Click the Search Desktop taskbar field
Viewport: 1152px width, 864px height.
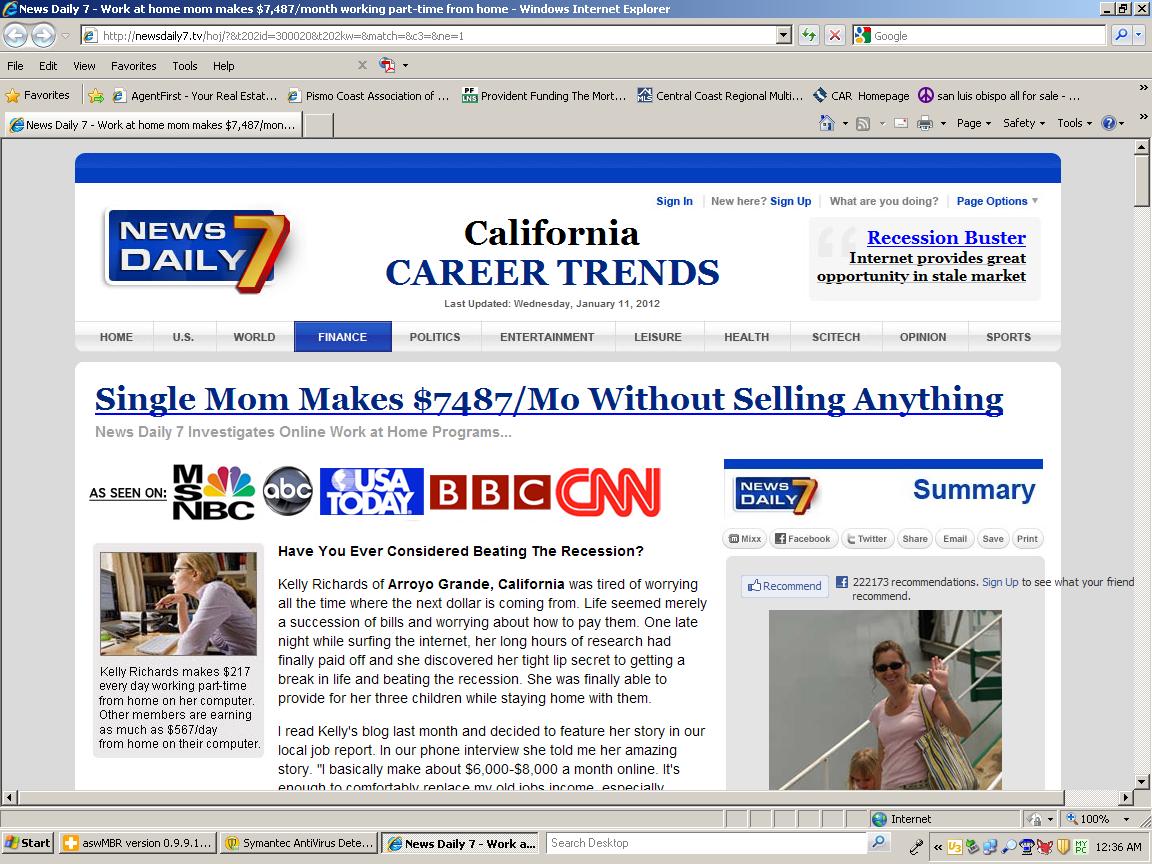click(x=708, y=843)
